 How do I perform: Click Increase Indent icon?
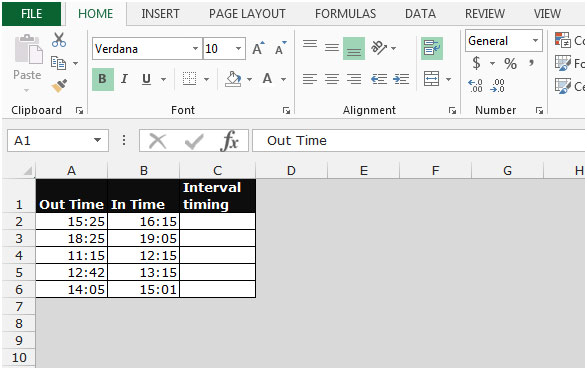[401, 79]
